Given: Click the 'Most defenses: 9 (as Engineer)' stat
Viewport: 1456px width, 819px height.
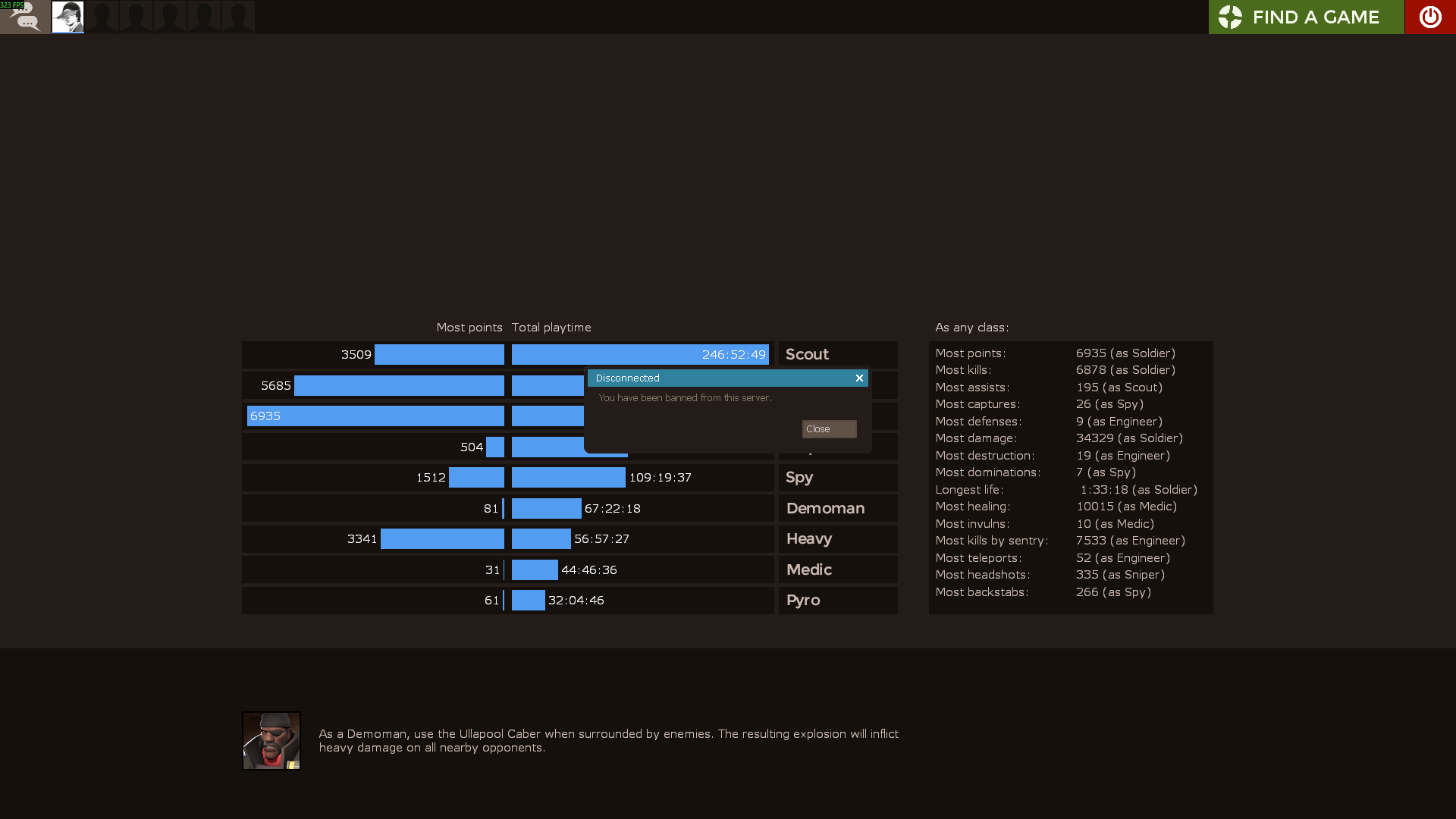Looking at the screenshot, I should coord(1049,422).
